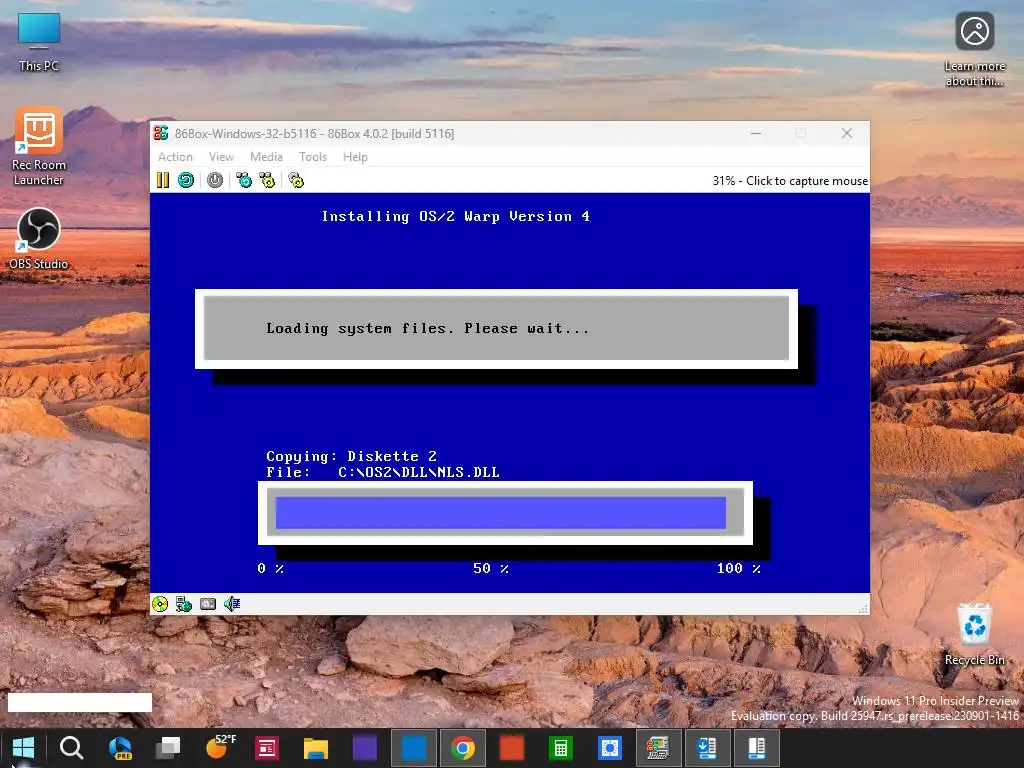The height and width of the screenshot is (768, 1024).
Task: Open the View menu
Action: coord(221,157)
